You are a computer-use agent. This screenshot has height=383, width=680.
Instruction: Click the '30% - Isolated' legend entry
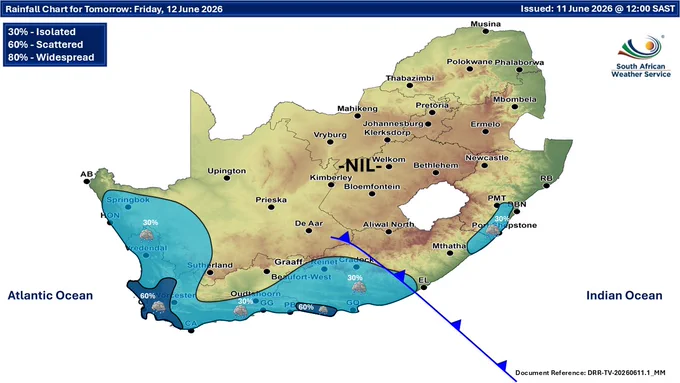point(42,32)
